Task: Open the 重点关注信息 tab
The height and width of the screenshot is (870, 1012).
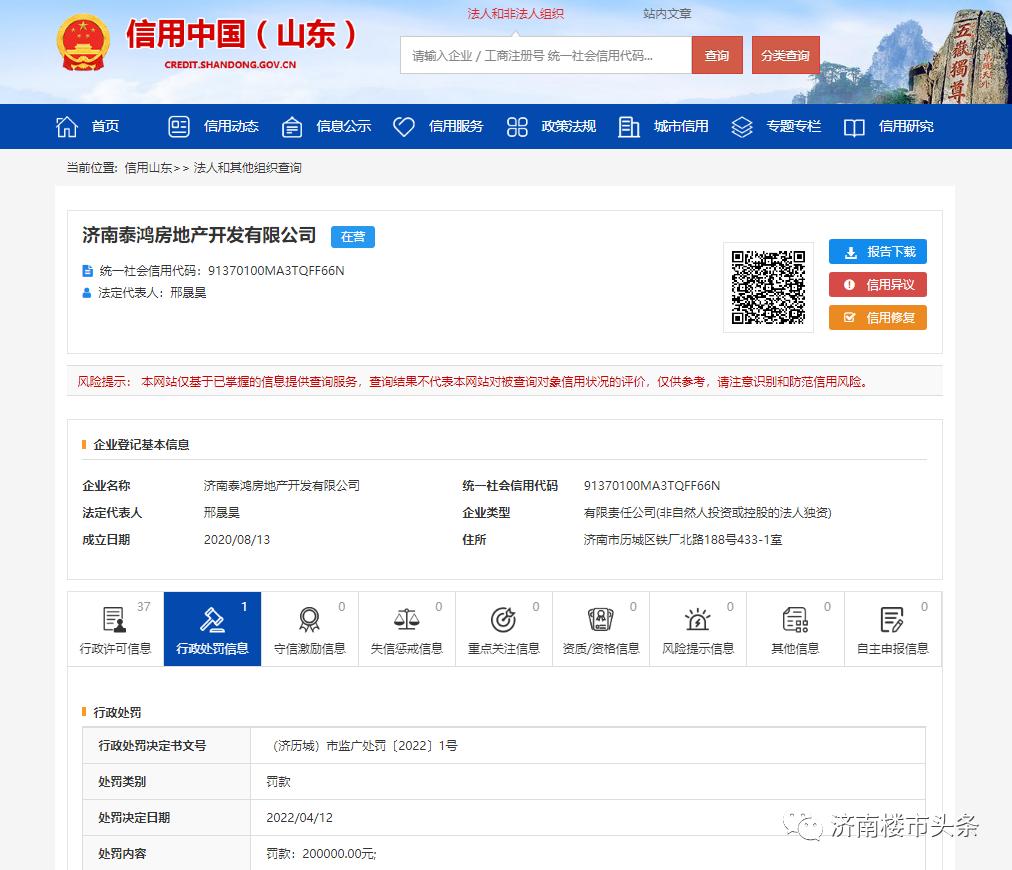Action: pos(502,628)
